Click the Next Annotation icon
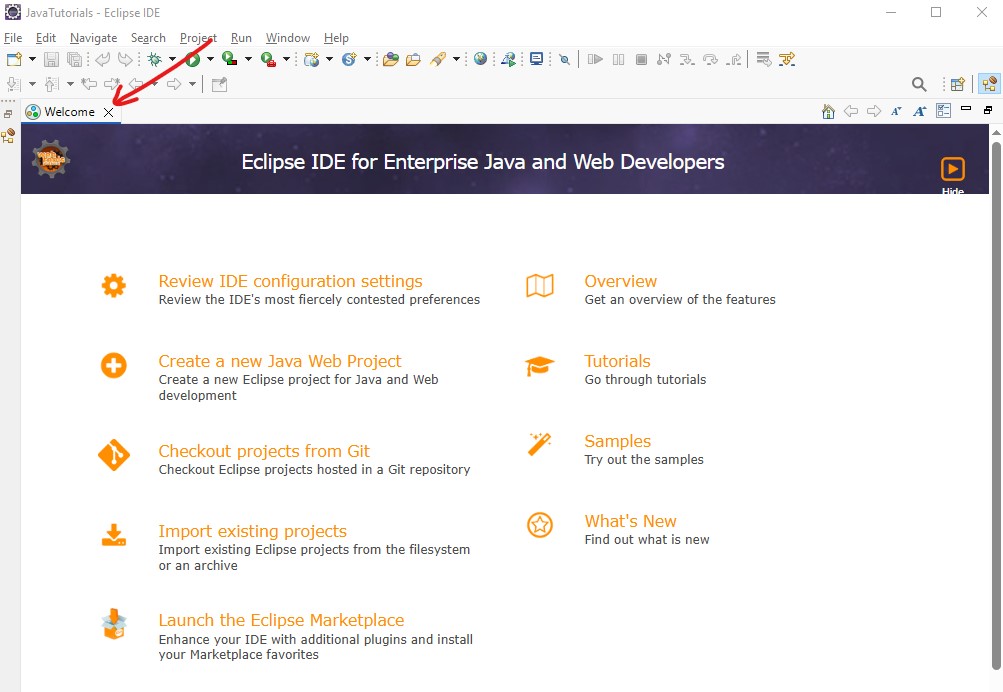This screenshot has width=1003, height=692. [x=13, y=84]
